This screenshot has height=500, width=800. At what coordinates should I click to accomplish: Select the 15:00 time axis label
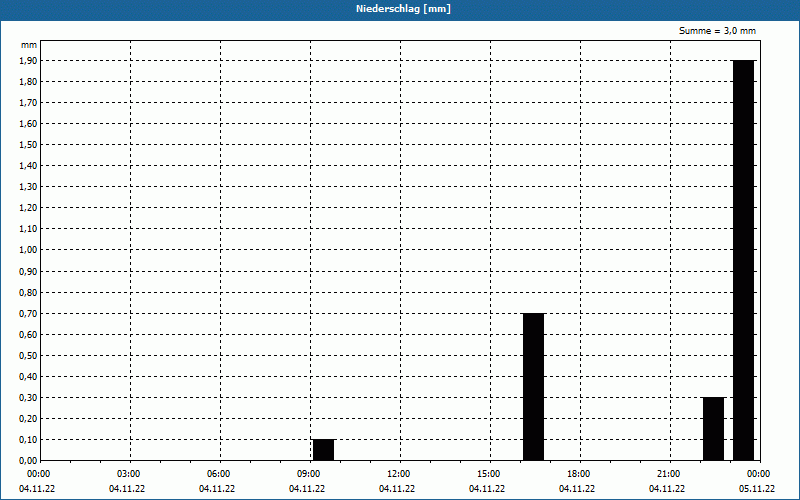tap(489, 474)
